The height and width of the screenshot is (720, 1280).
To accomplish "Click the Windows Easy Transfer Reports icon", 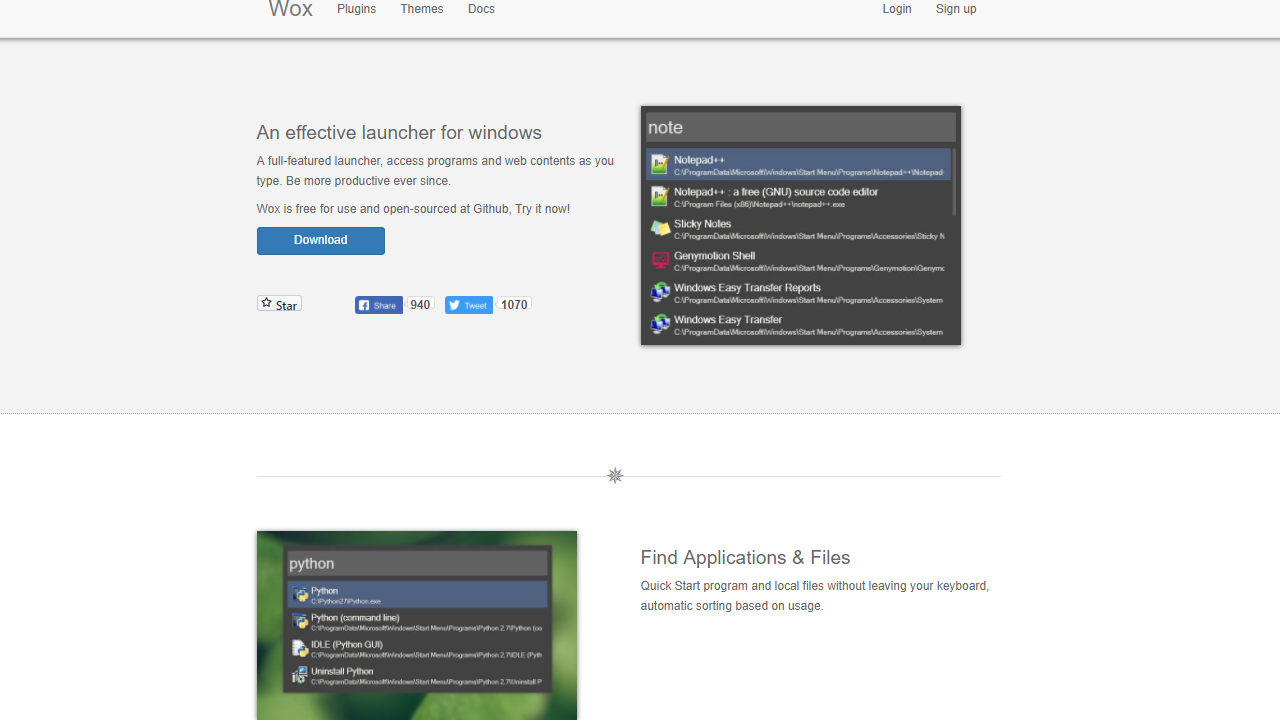I will (x=660, y=293).
